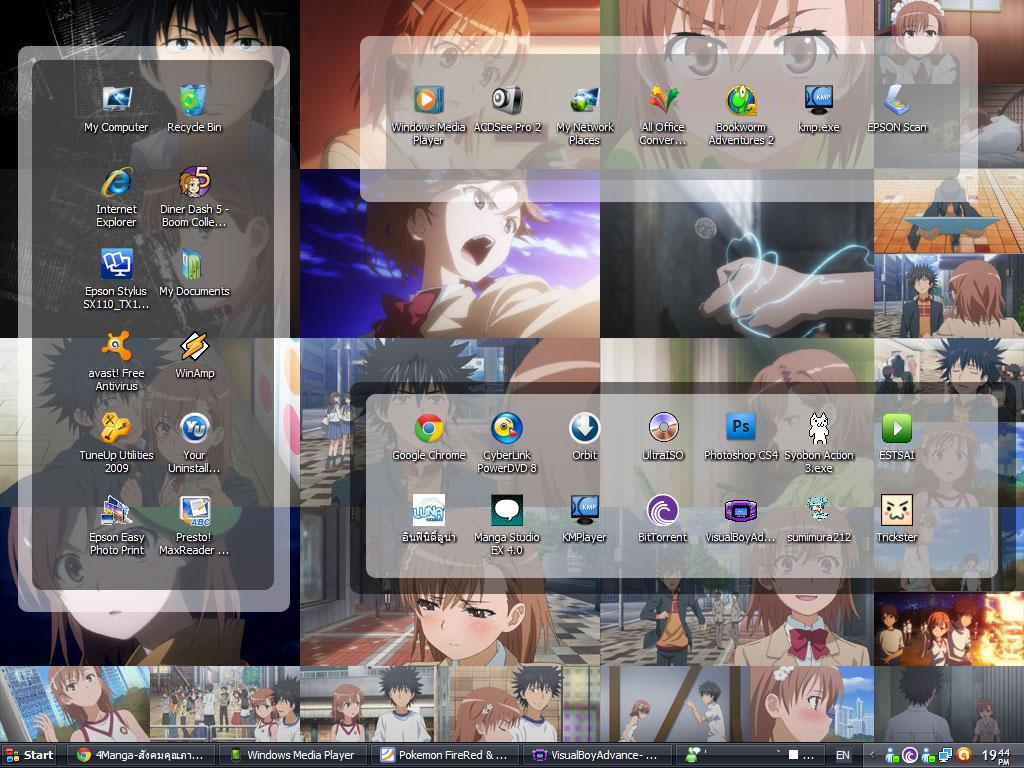Launch Photoshop CS4 desktop icon
Image resolution: width=1024 pixels, height=768 pixels.
pyautogui.click(x=741, y=437)
